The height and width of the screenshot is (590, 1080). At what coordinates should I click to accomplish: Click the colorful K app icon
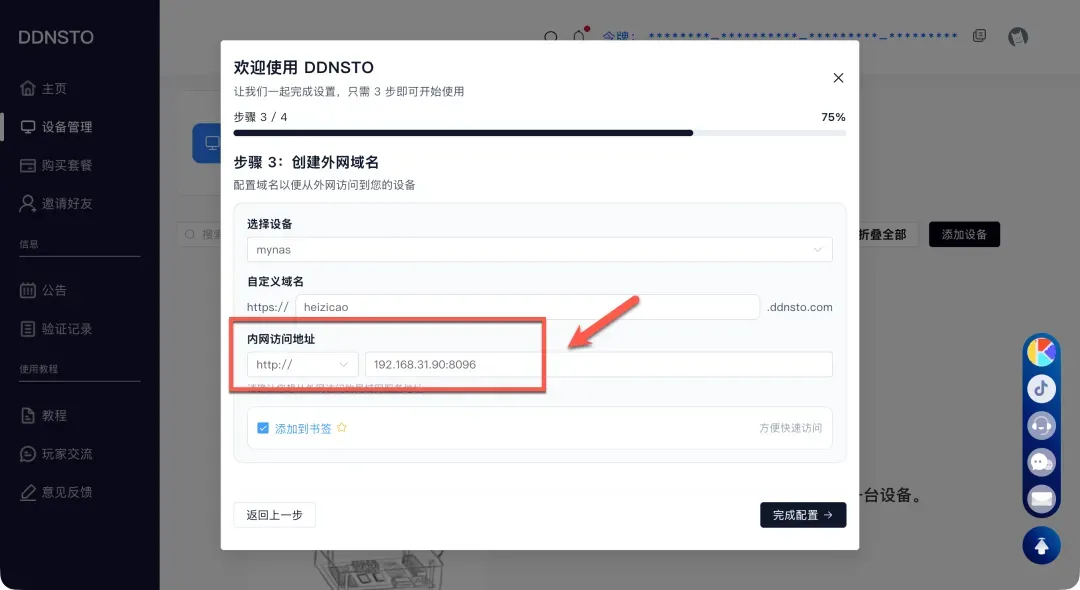point(1041,352)
